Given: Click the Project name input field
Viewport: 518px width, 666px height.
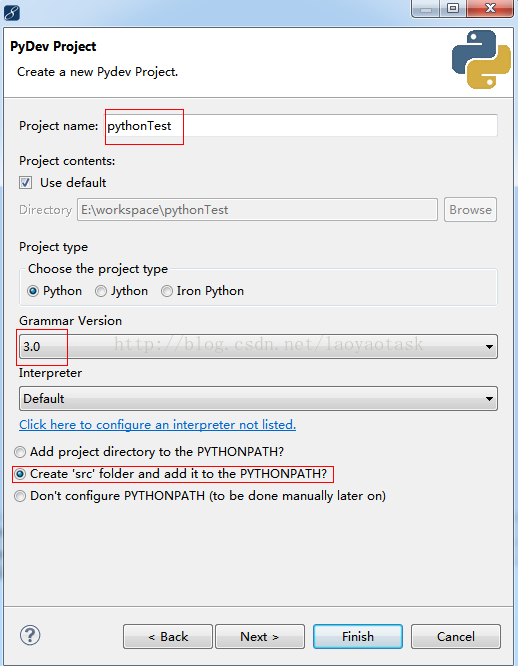Looking at the screenshot, I should [301, 126].
